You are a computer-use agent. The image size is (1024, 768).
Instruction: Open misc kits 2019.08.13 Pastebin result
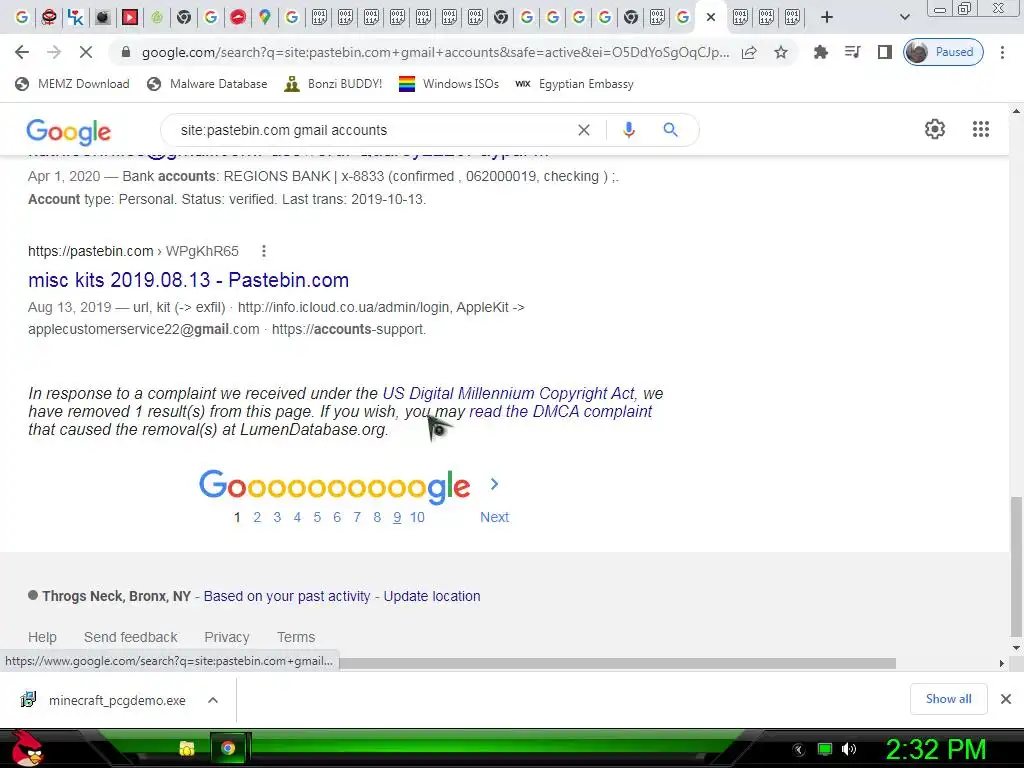(x=188, y=280)
